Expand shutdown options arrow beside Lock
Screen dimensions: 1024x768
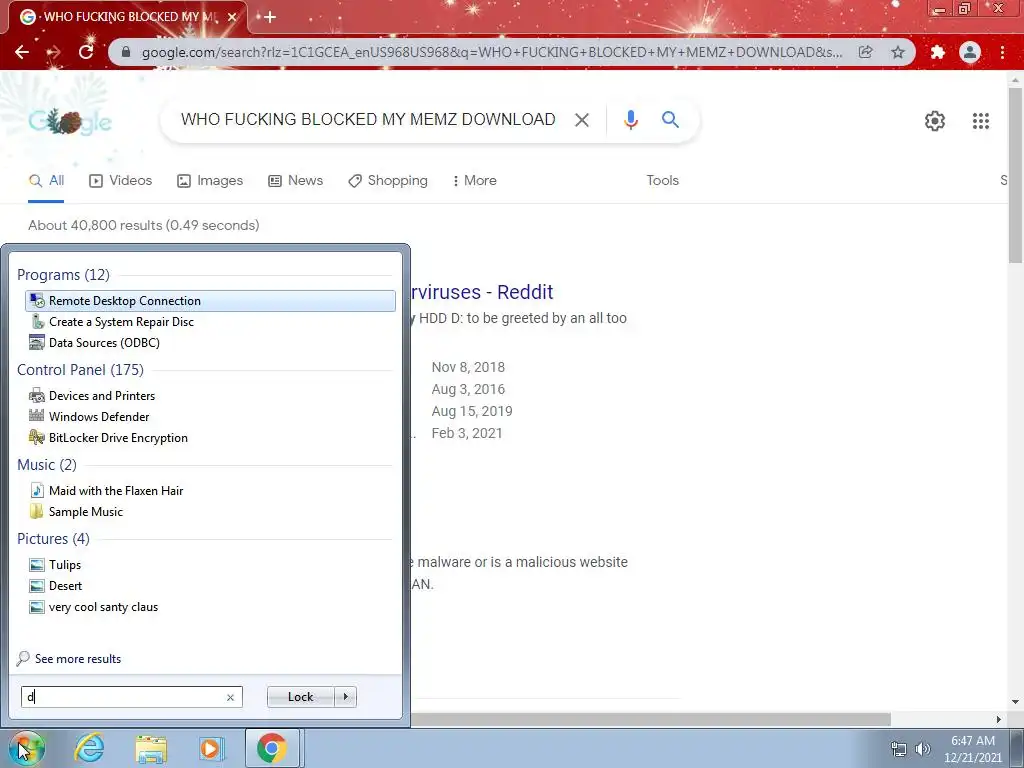[345, 697]
